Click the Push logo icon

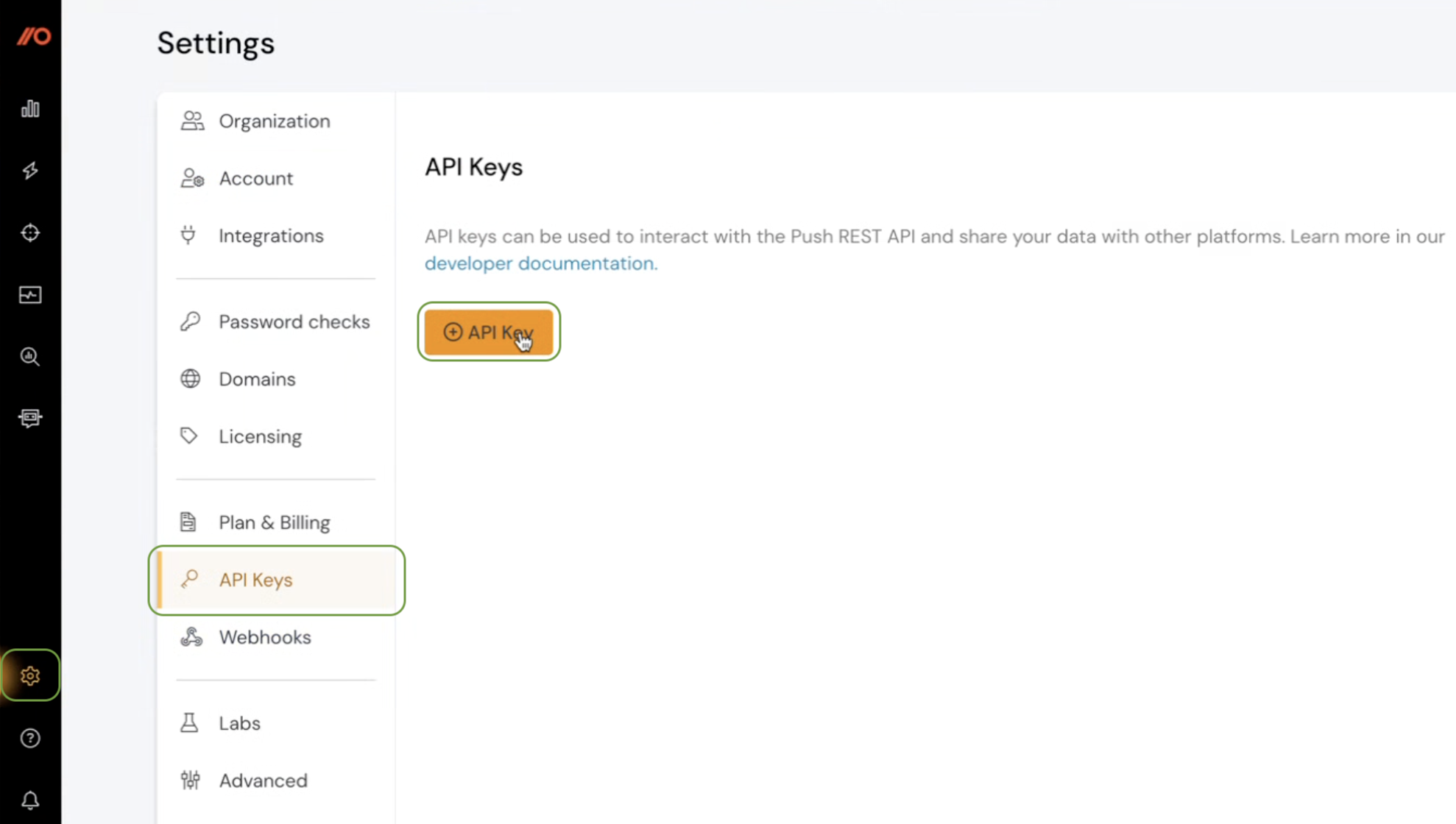tap(33, 36)
